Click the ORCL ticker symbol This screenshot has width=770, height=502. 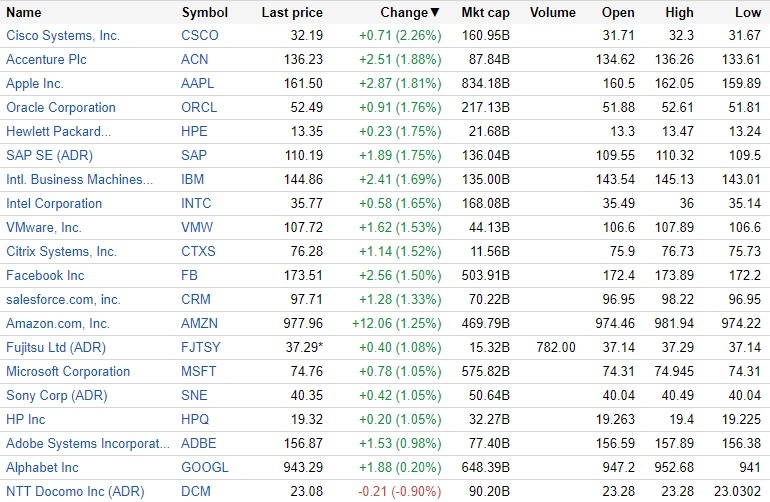coord(199,107)
